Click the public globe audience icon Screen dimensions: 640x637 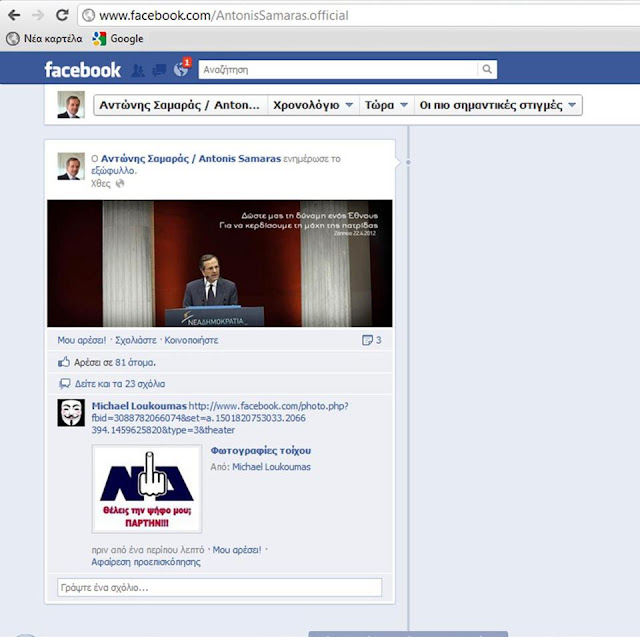tap(120, 184)
